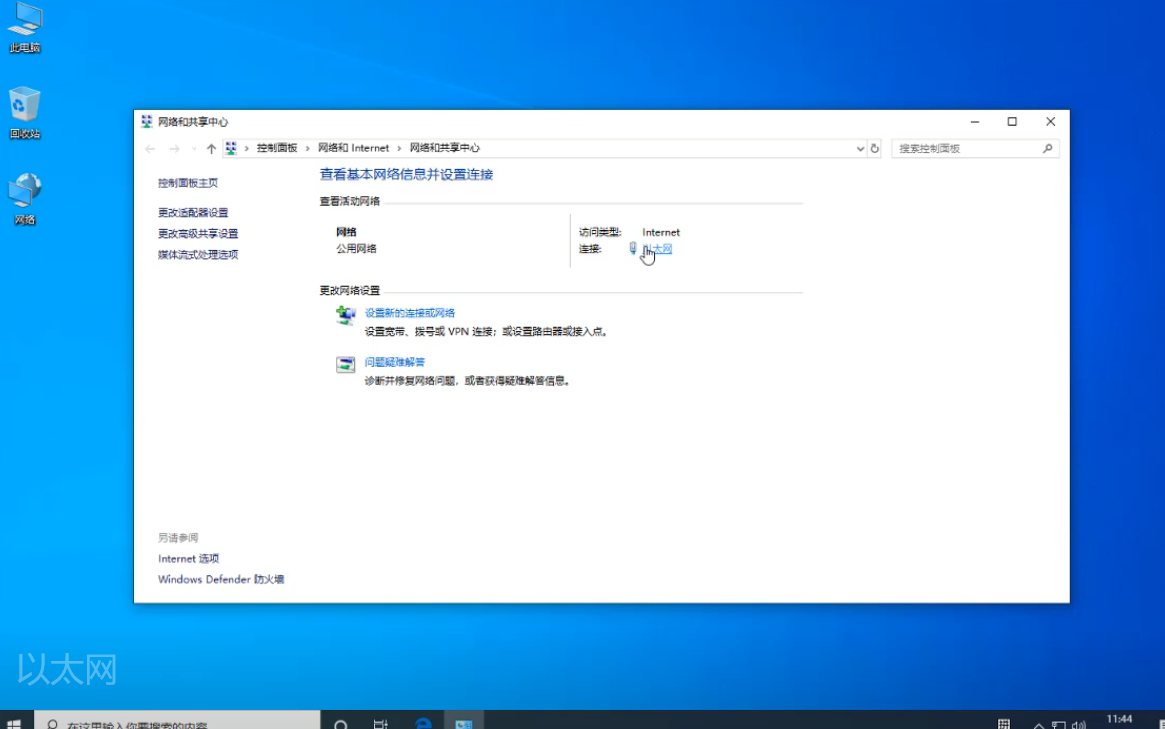Viewport: 1165px width, 729px height.
Task: Open the address bar history dropdown
Action: (x=861, y=147)
